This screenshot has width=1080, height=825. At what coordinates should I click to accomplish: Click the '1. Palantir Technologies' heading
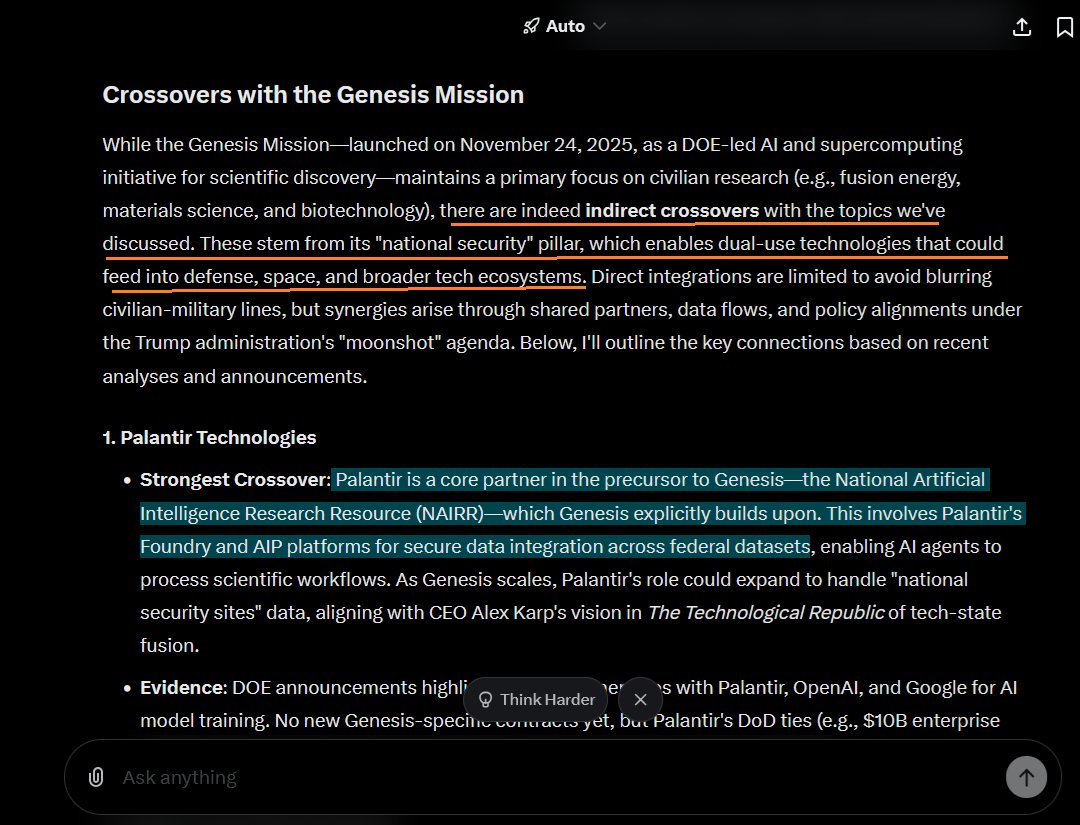[x=209, y=437]
